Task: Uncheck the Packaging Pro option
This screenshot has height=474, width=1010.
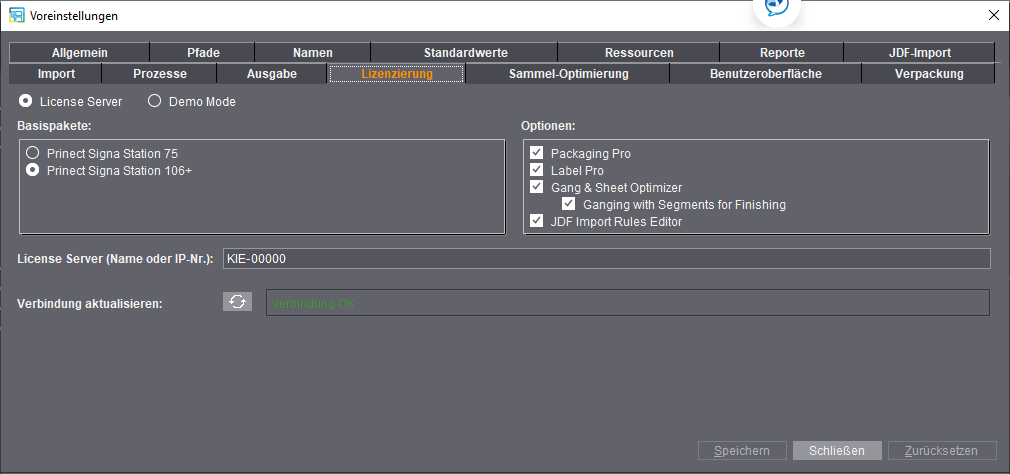Action: pos(537,153)
